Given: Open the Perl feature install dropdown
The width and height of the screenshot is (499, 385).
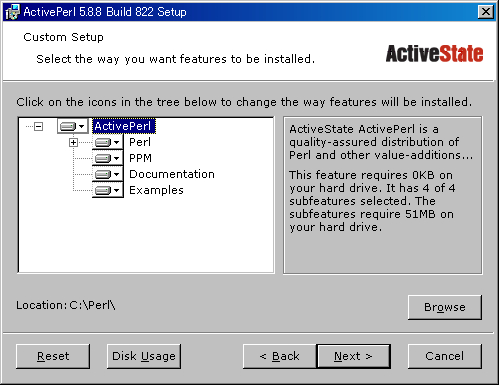Looking at the screenshot, I should tap(107, 142).
